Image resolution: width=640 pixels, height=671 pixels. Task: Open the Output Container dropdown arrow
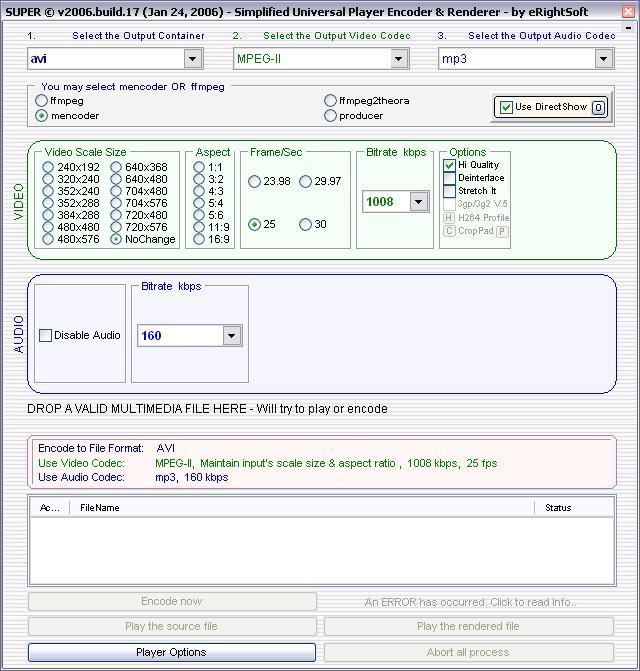point(193,59)
